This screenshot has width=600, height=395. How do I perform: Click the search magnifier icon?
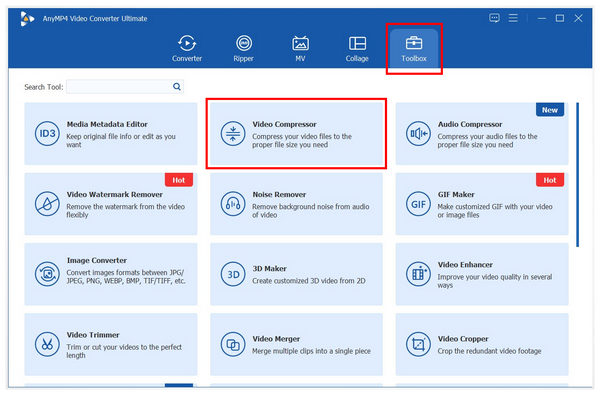coord(177,87)
